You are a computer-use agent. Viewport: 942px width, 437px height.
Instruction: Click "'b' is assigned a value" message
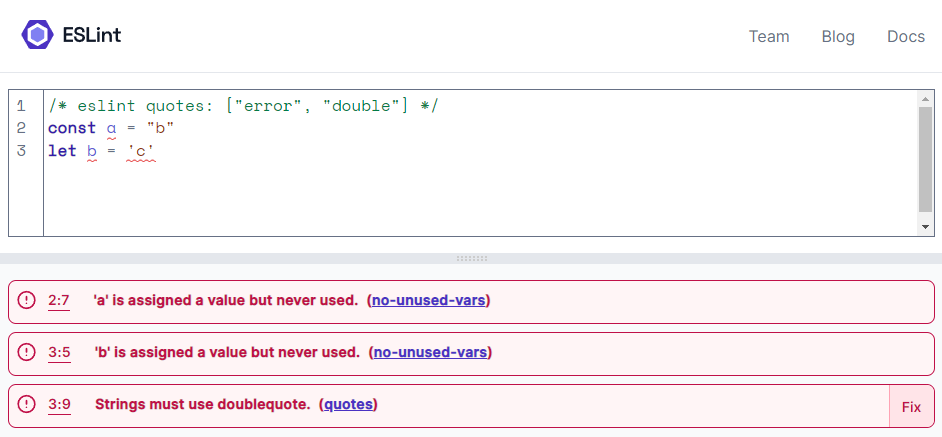[x=227, y=352]
